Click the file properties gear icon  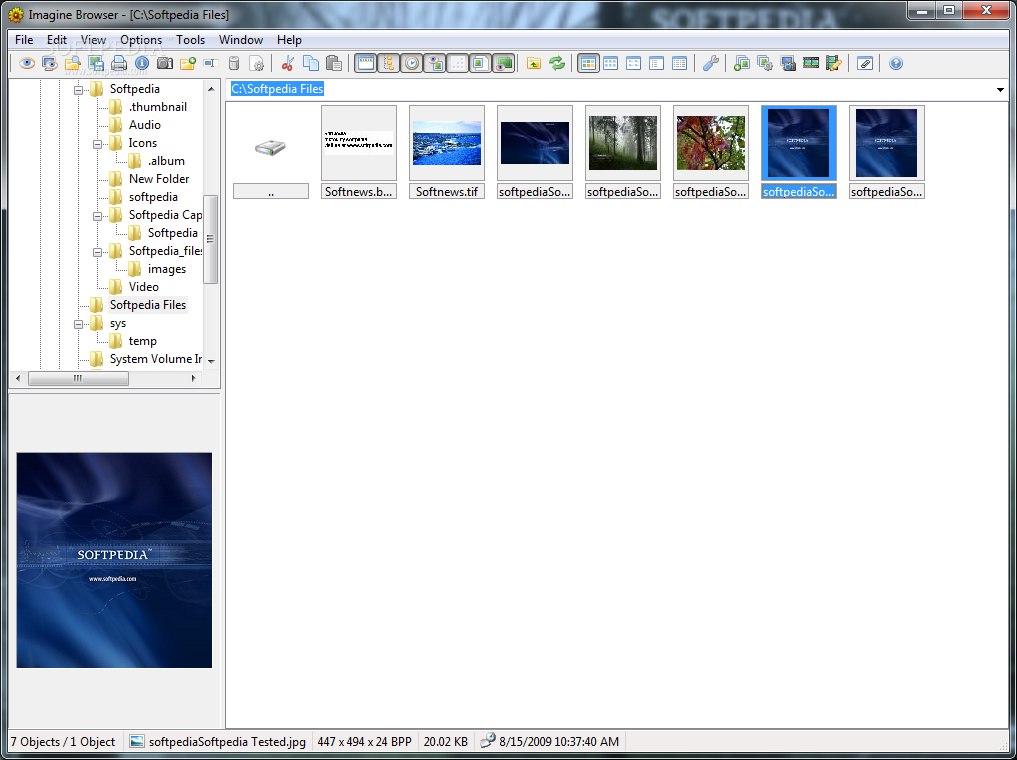click(257, 64)
